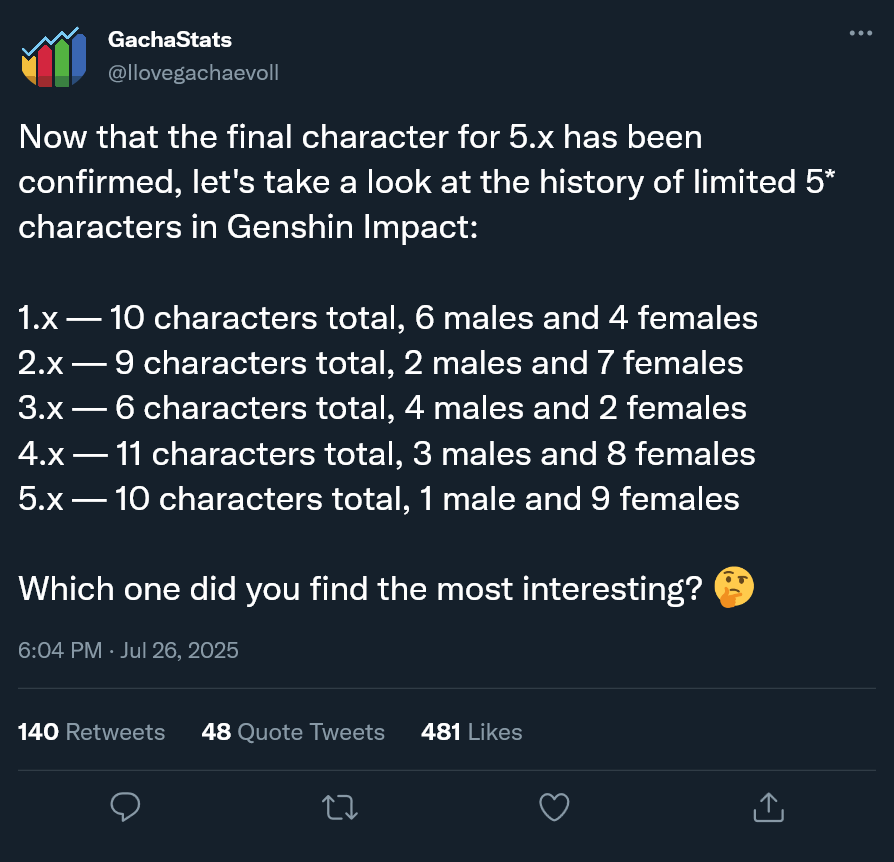This screenshot has width=894, height=862.
Task: Click the GachaStats bar chart avatar
Action: point(50,57)
